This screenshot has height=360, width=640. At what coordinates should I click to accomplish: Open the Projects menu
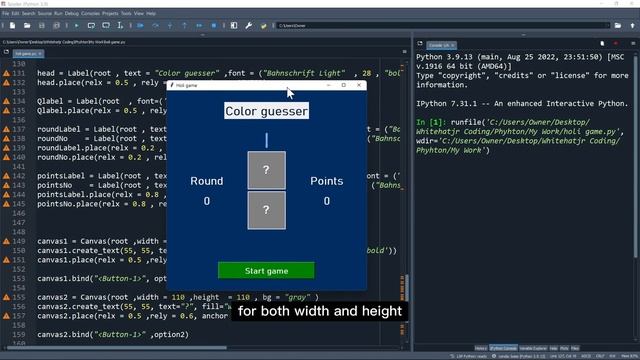click(110, 13)
